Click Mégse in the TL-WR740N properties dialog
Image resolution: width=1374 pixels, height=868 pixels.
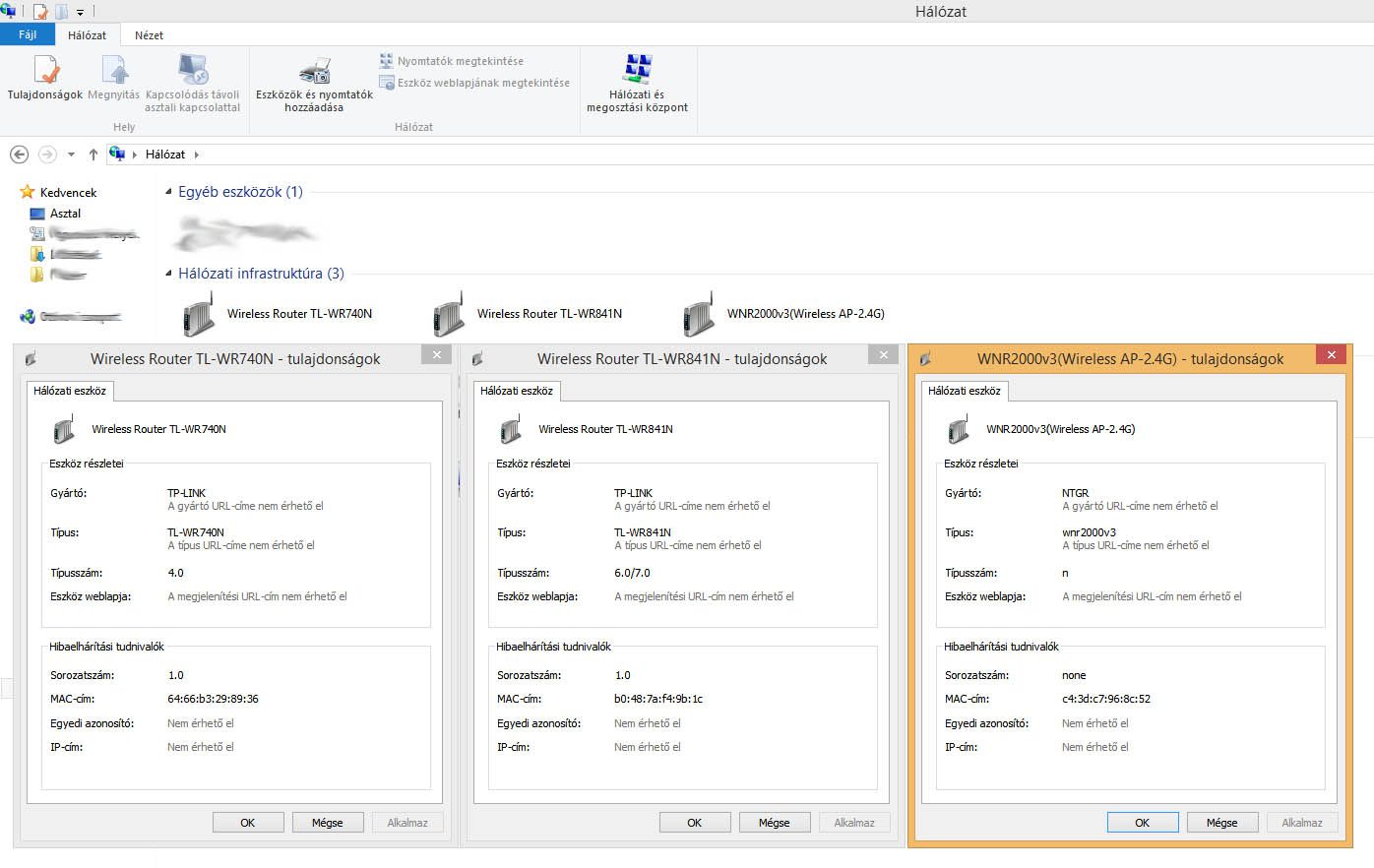tap(328, 823)
